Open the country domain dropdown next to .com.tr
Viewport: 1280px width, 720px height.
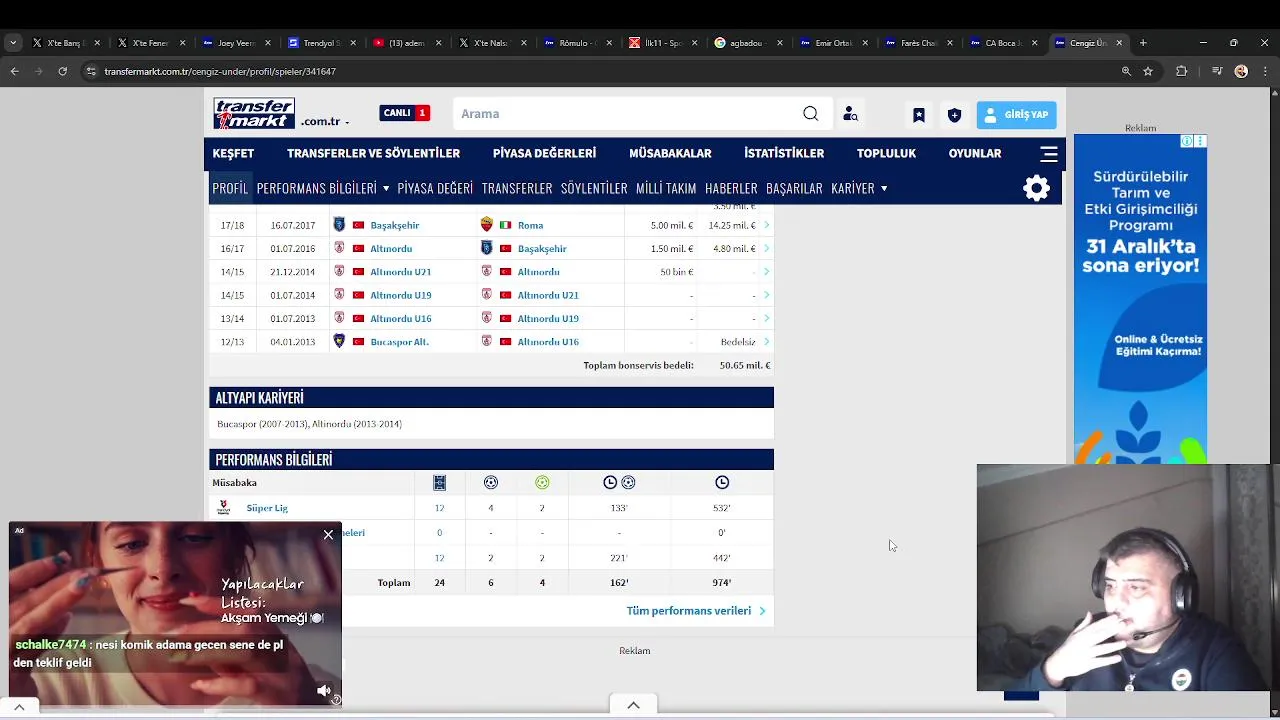(347, 122)
